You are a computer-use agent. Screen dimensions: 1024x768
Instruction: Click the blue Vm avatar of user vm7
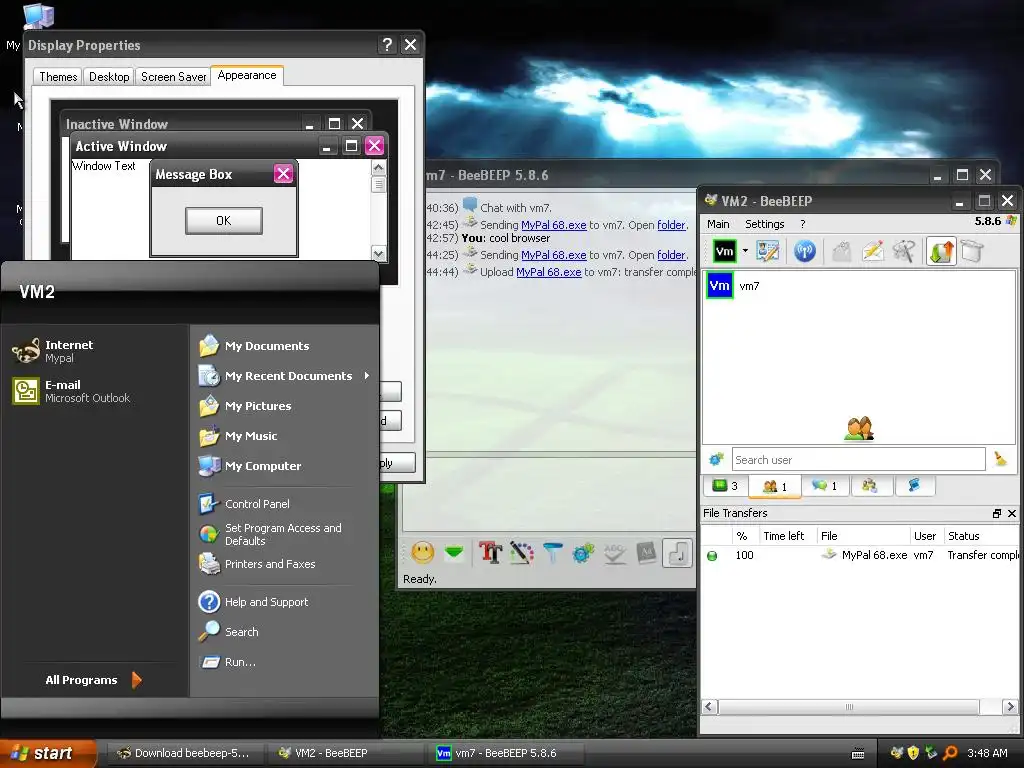point(720,285)
